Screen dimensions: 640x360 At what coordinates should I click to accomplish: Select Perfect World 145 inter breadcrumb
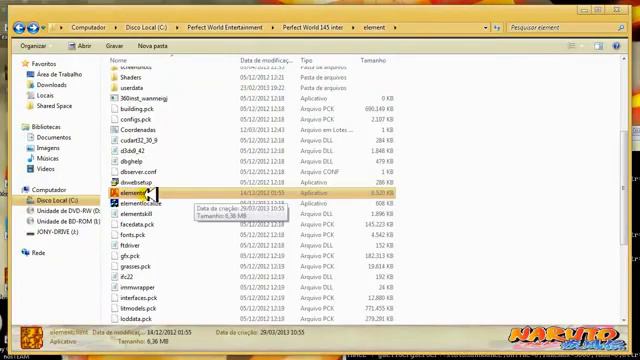(x=313, y=28)
